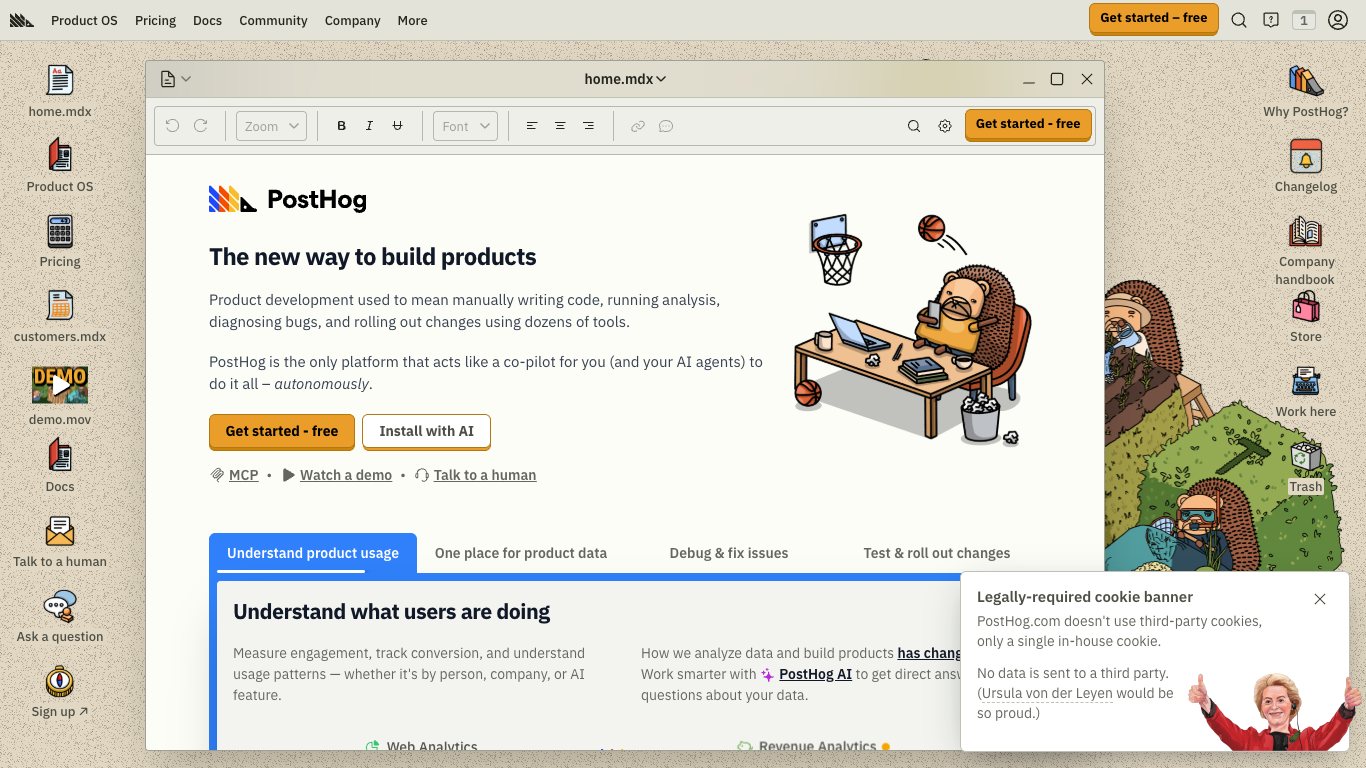Add a comment using toolbar icon
The image size is (1366, 768).
click(666, 126)
